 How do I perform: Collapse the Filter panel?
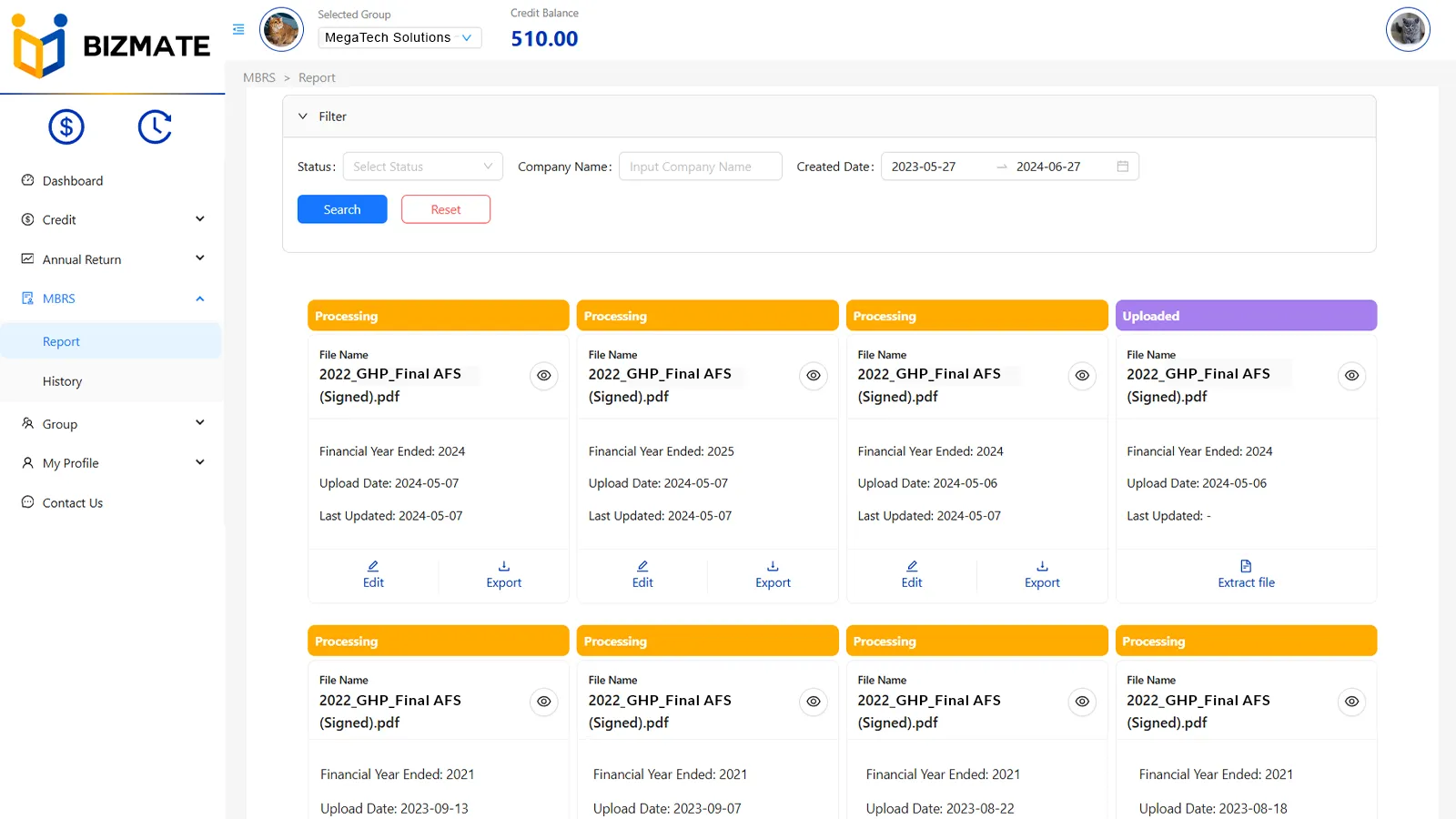(303, 116)
